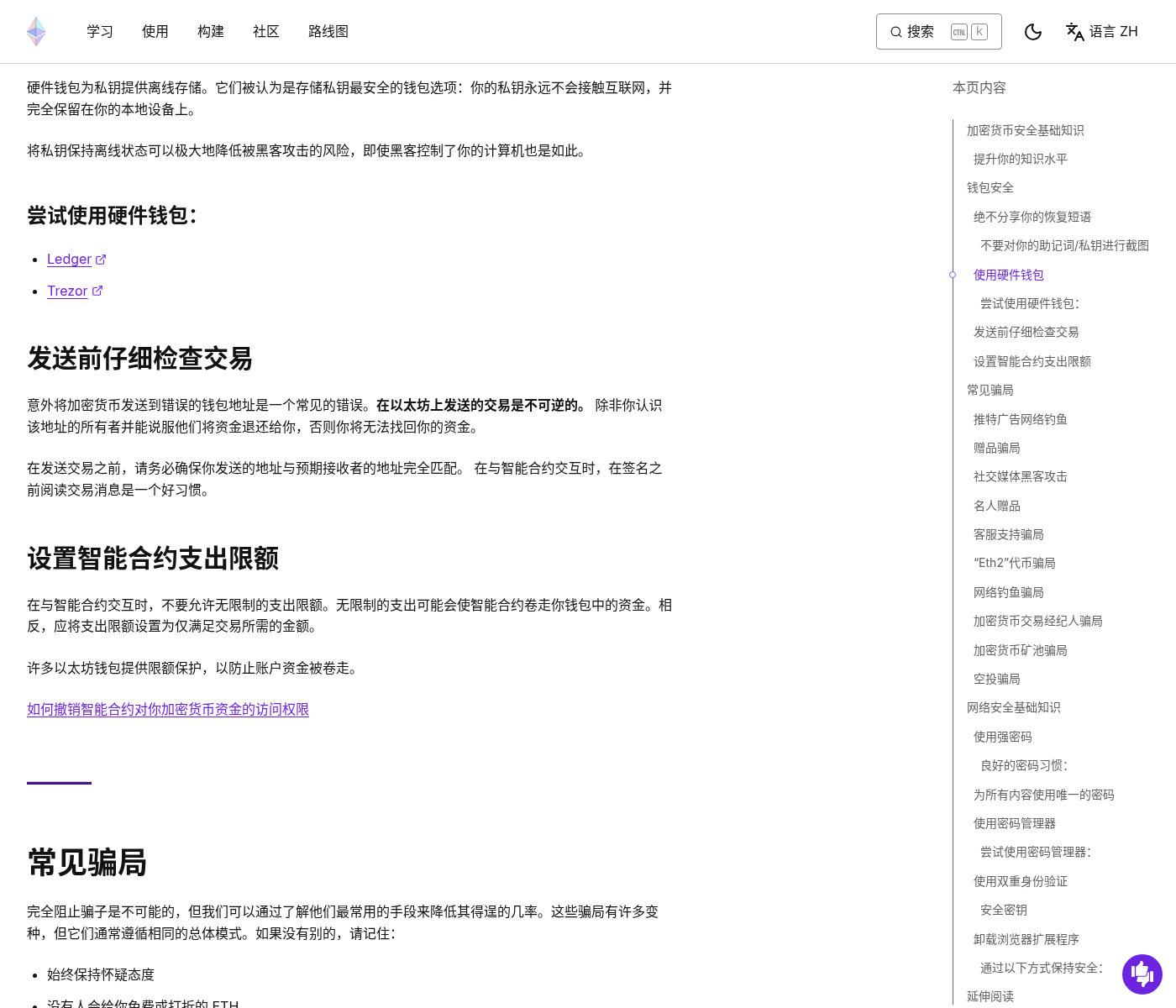The image size is (1176, 1008).
Task: Go to 发送前仔细检查交易 in sidebar contents
Action: pyautogui.click(x=1026, y=332)
